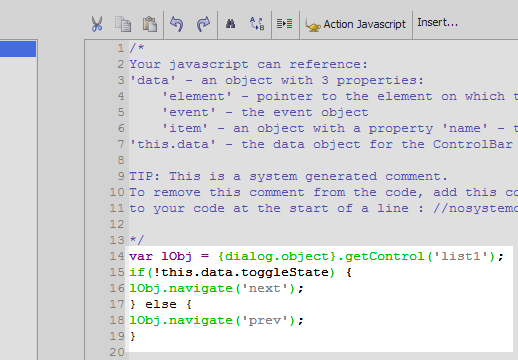Place cursor on 'Your javascript can reference:' line
The image size is (518, 360).
tap(248, 64)
